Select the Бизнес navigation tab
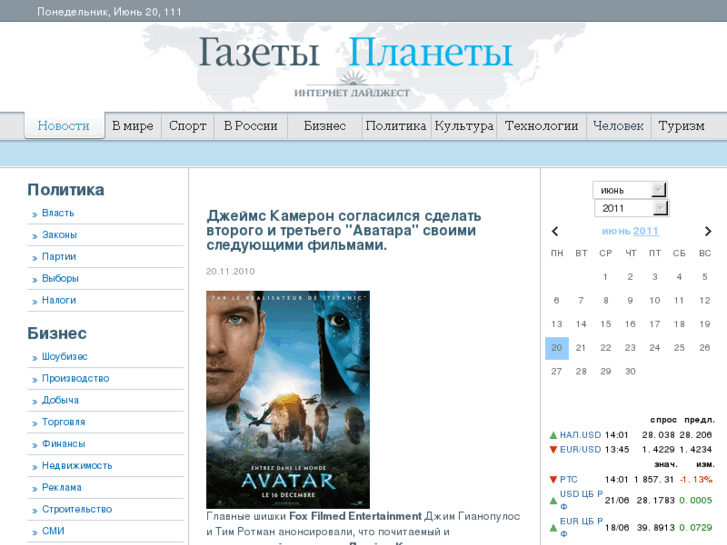The width and height of the screenshot is (727, 545). pyautogui.click(x=325, y=126)
